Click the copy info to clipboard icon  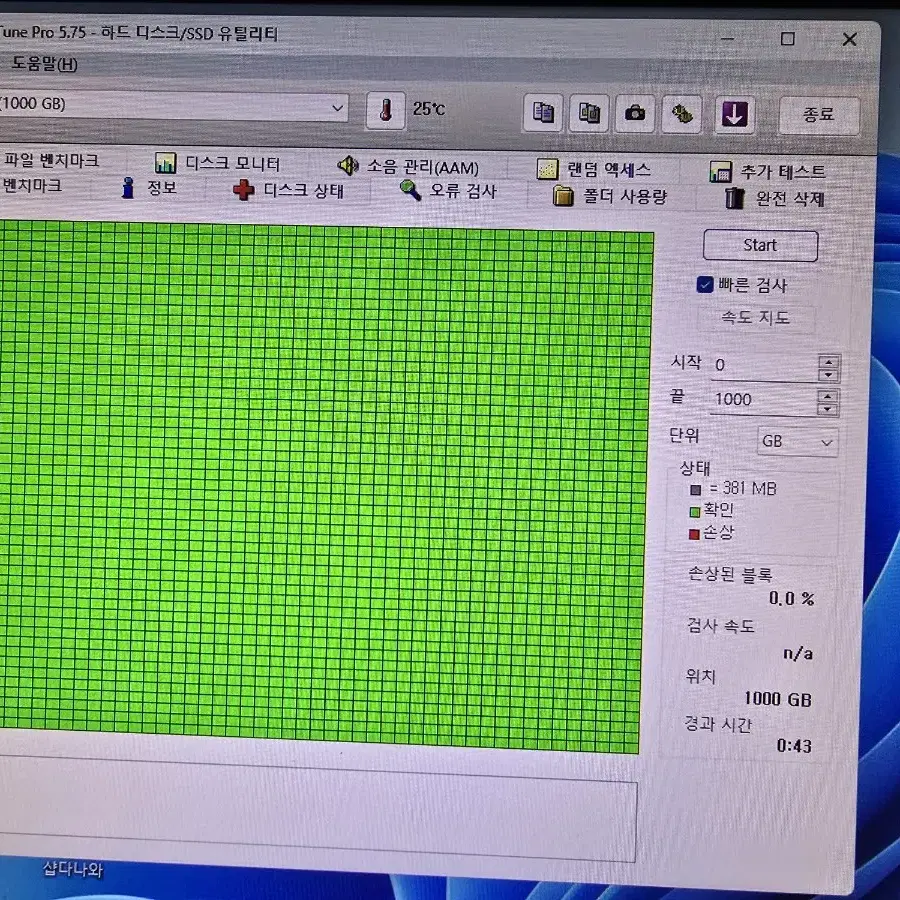pyautogui.click(x=543, y=112)
